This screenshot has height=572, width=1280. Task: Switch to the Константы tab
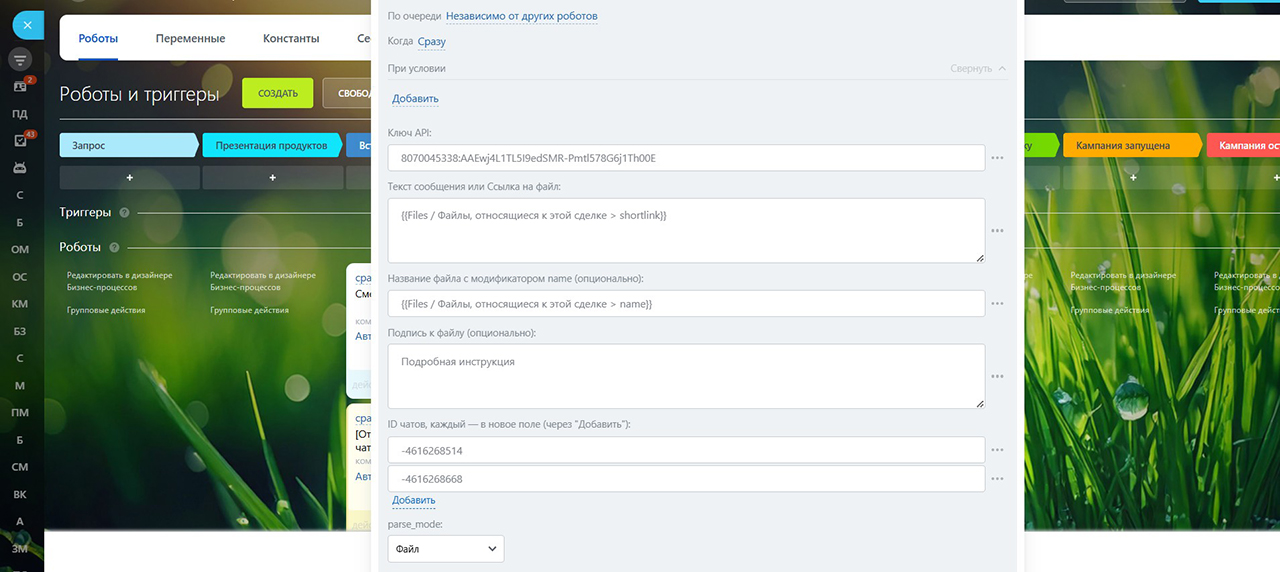coord(291,39)
